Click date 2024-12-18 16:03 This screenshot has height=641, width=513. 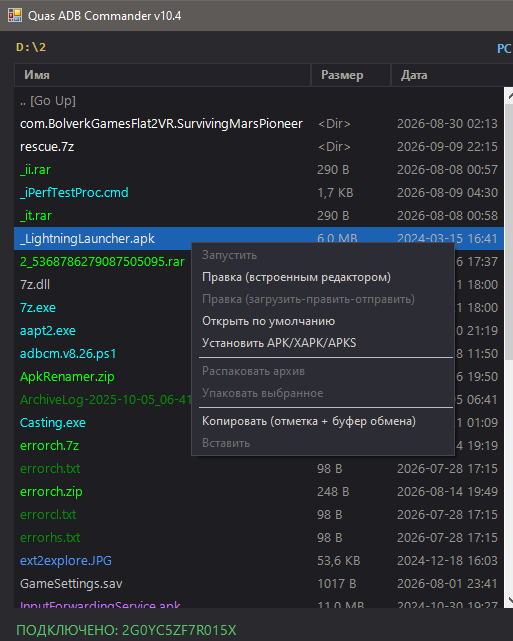(x=447, y=561)
